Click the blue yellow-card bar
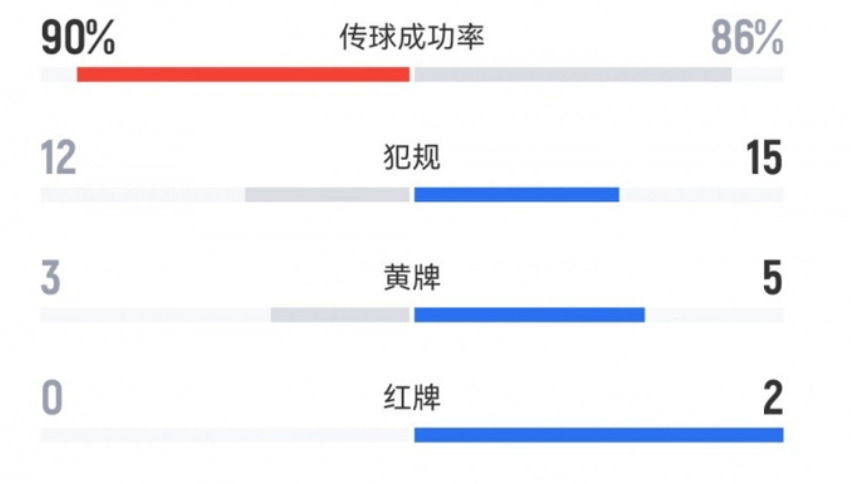The width and height of the screenshot is (854, 484). click(529, 315)
